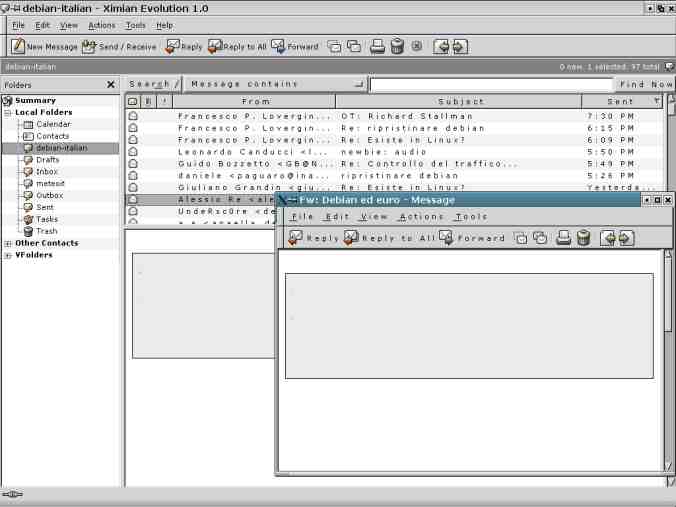Collapse the Local Folders tree node
This screenshot has height=507, width=676.
click(8, 113)
